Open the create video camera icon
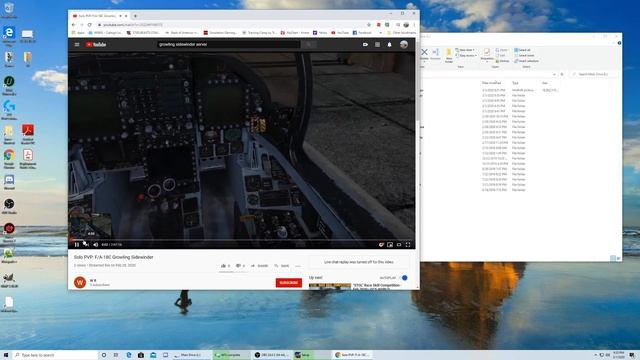Viewport: 640px width, 360px height. [x=365, y=44]
